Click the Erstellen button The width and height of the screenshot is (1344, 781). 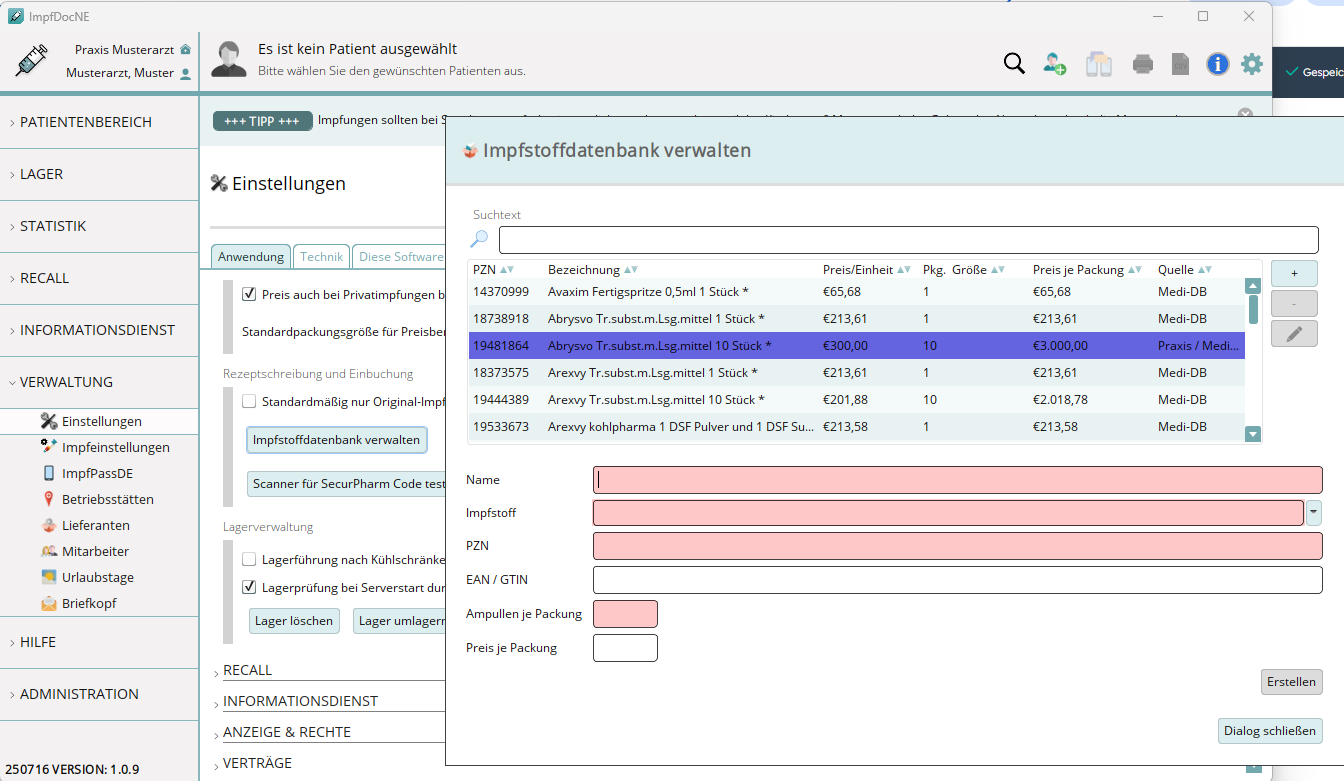[1291, 682]
